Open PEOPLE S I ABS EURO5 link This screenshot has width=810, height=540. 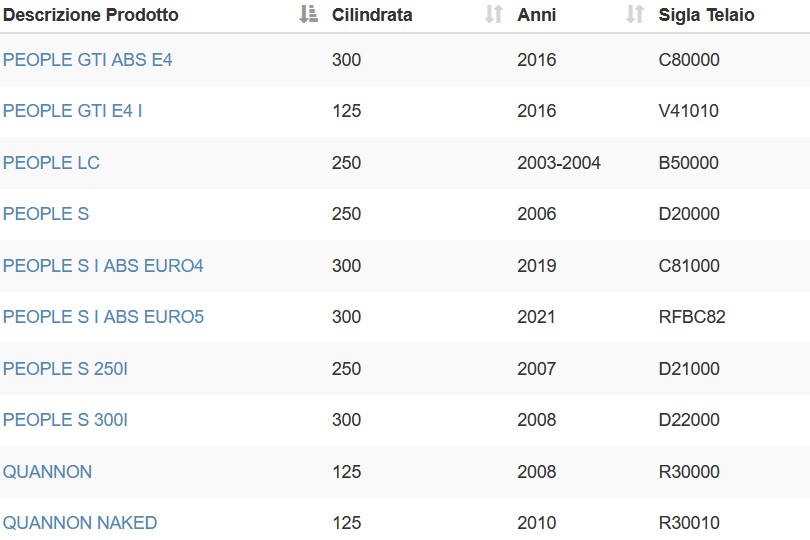(x=103, y=317)
